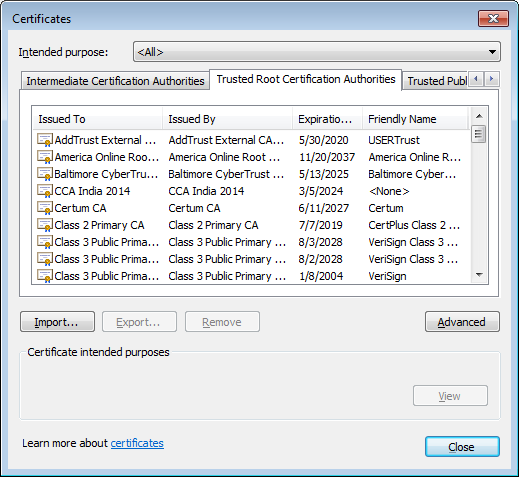Open the Advanced settings button
The width and height of the screenshot is (519, 477).
pyautogui.click(x=462, y=322)
